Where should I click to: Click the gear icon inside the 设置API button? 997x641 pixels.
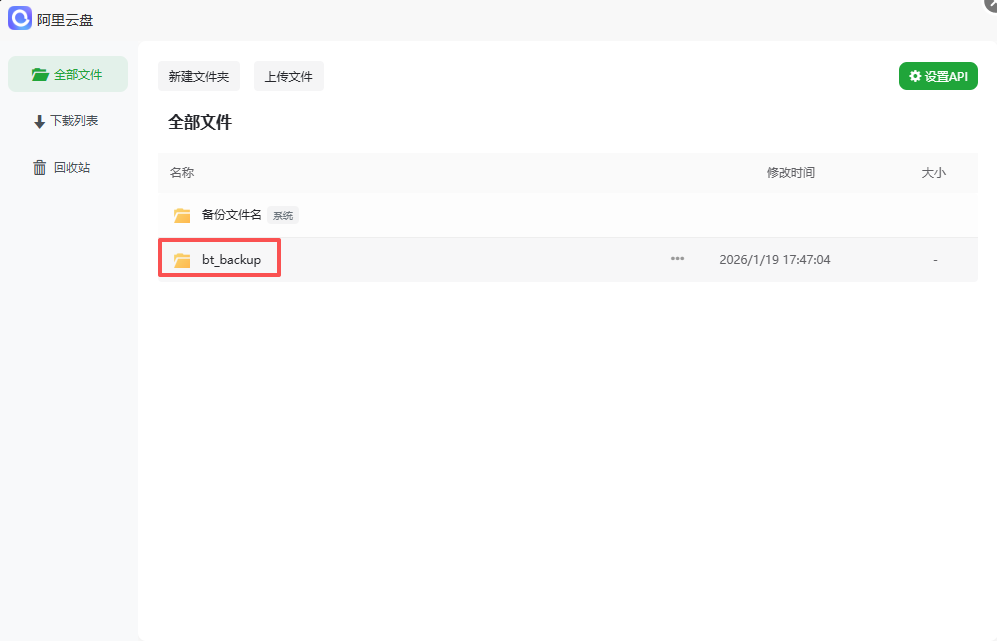click(x=914, y=75)
